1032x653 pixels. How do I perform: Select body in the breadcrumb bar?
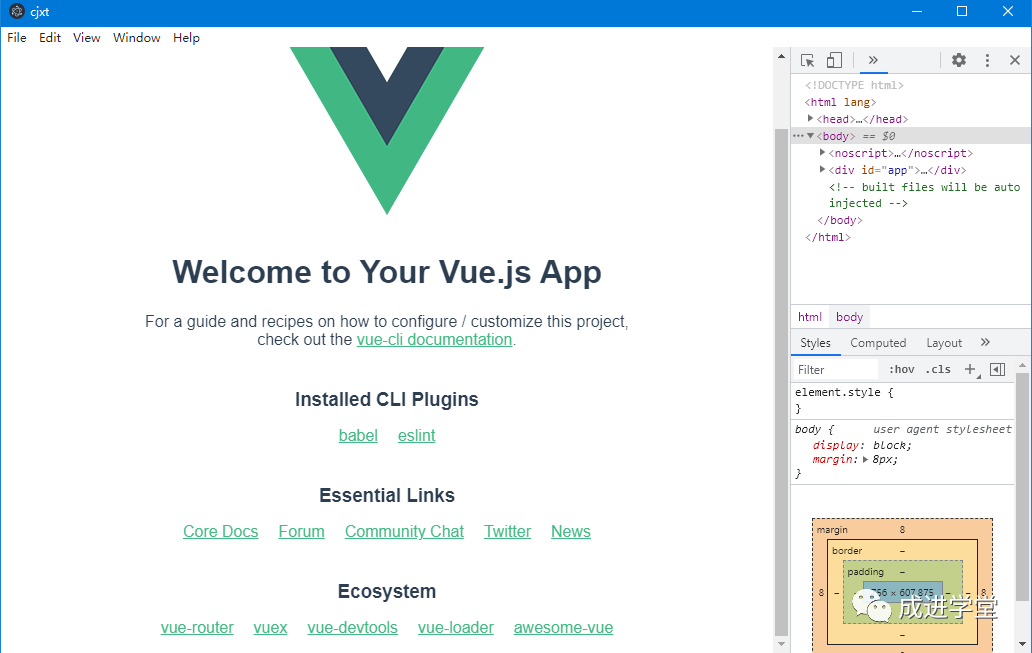pos(849,317)
